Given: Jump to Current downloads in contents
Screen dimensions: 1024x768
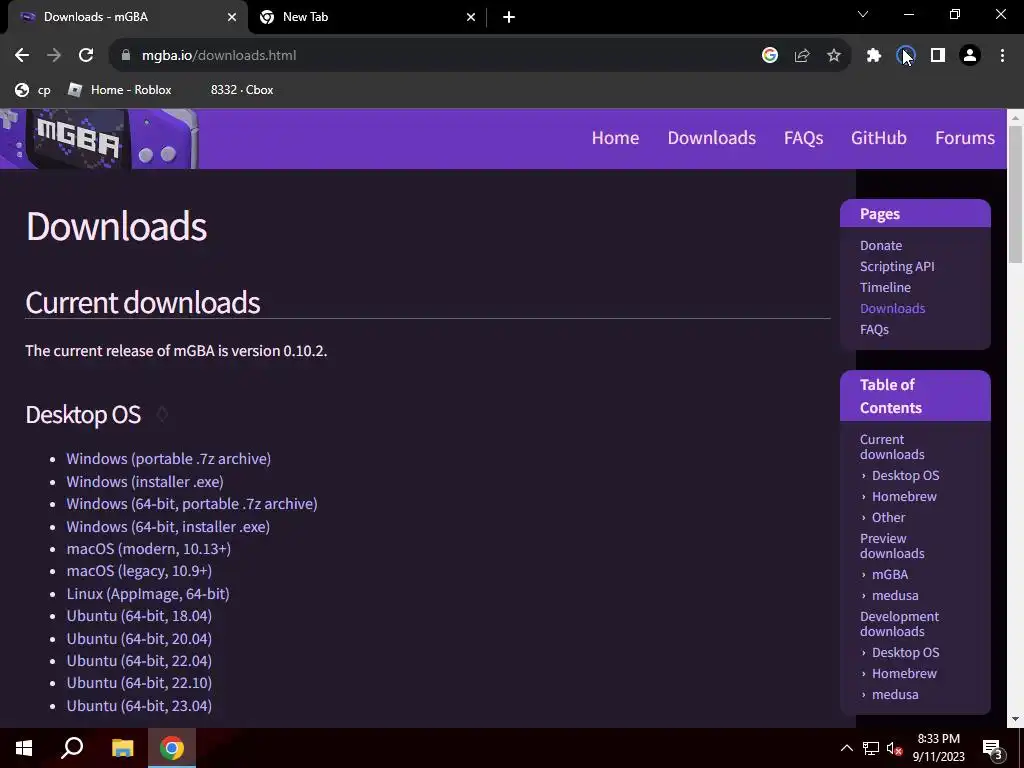Looking at the screenshot, I should click(892, 447).
